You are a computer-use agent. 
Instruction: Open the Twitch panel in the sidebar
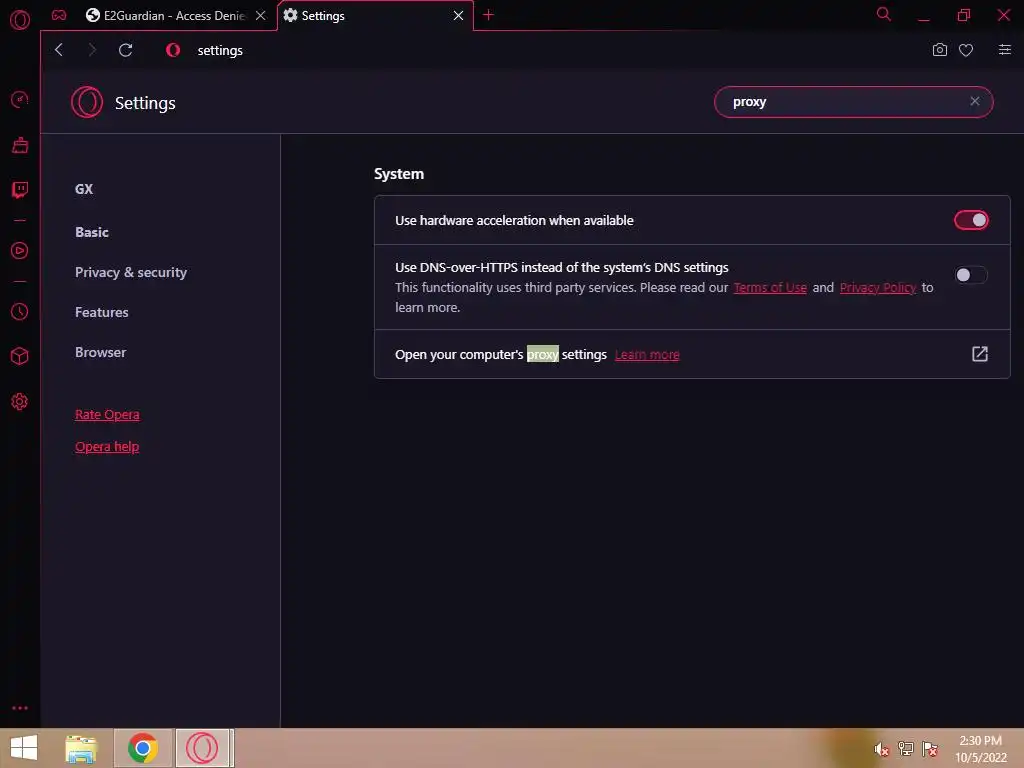click(20, 190)
